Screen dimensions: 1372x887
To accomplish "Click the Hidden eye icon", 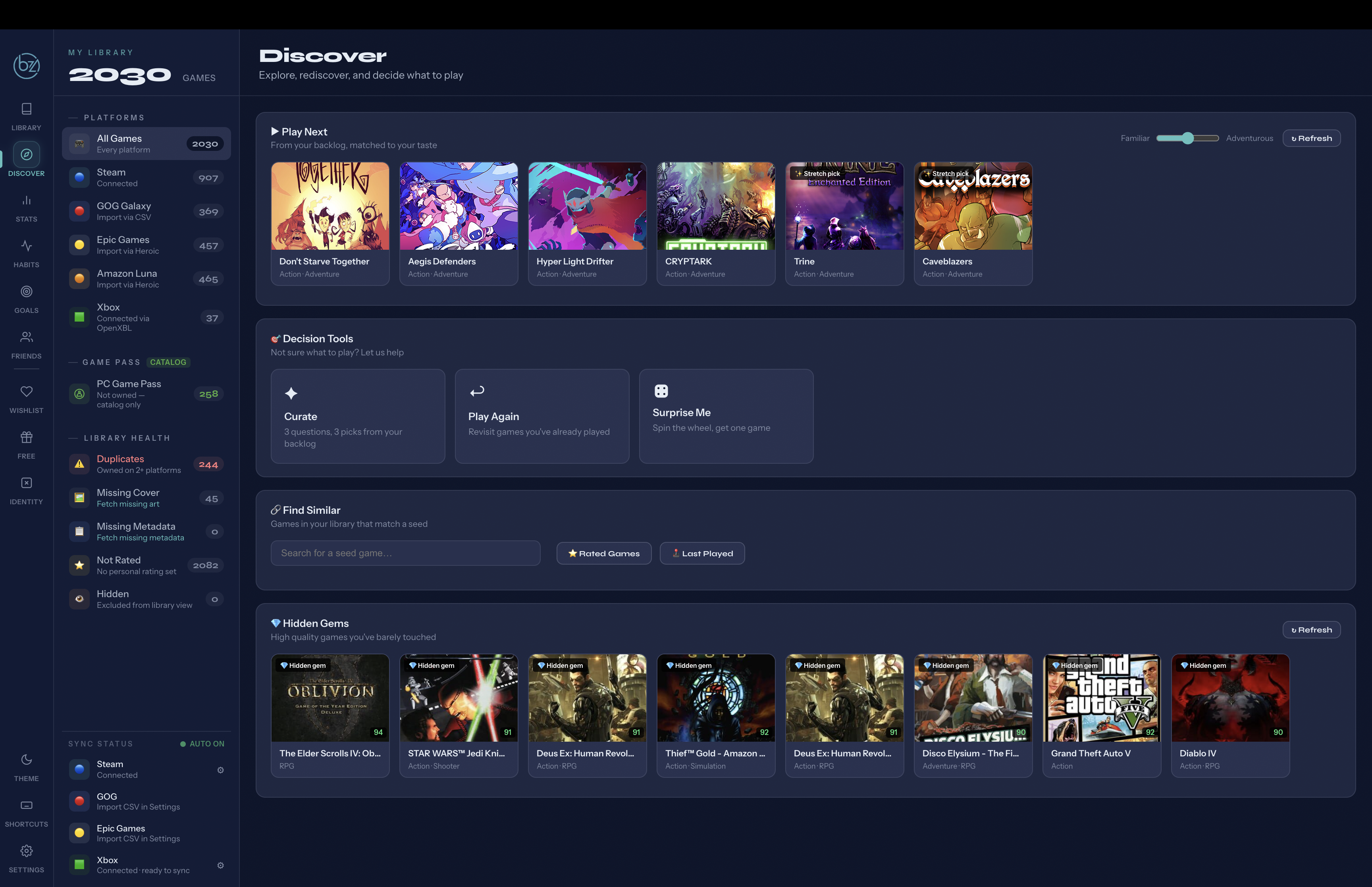I will (x=79, y=599).
